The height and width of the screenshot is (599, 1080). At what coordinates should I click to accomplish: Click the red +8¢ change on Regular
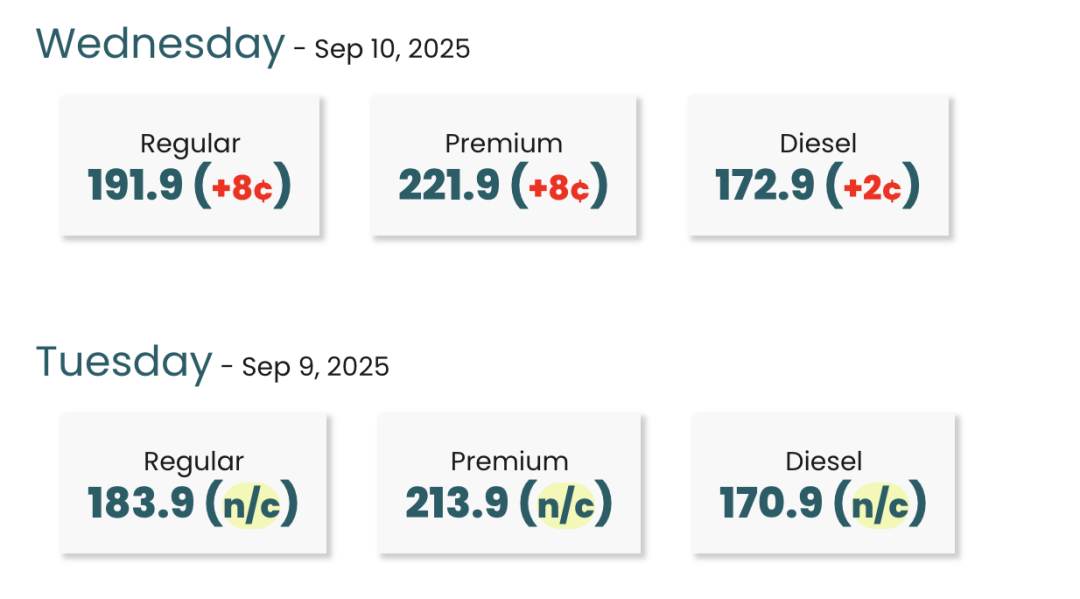[x=242, y=187]
